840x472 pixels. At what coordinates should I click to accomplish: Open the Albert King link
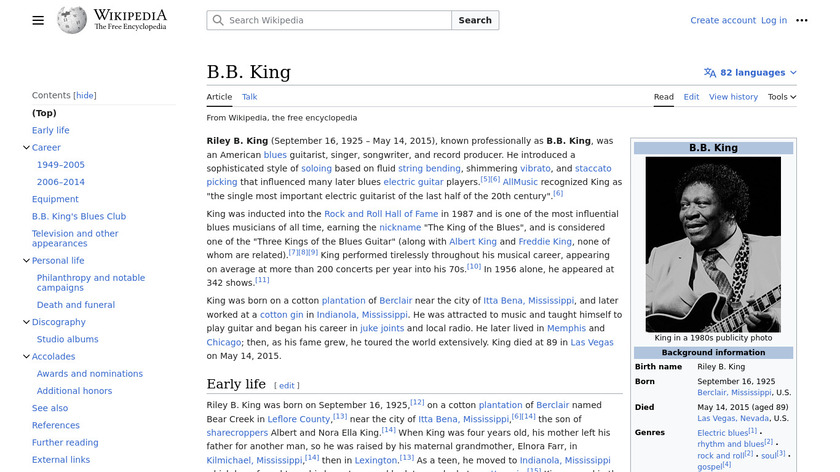(x=472, y=242)
